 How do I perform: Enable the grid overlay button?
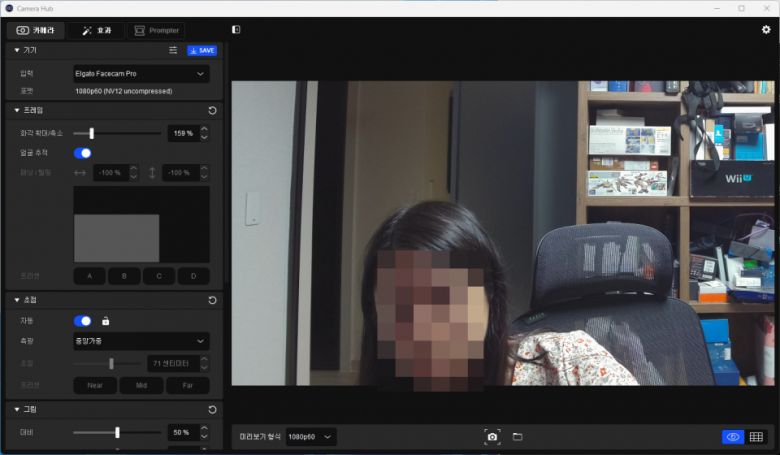click(757, 437)
